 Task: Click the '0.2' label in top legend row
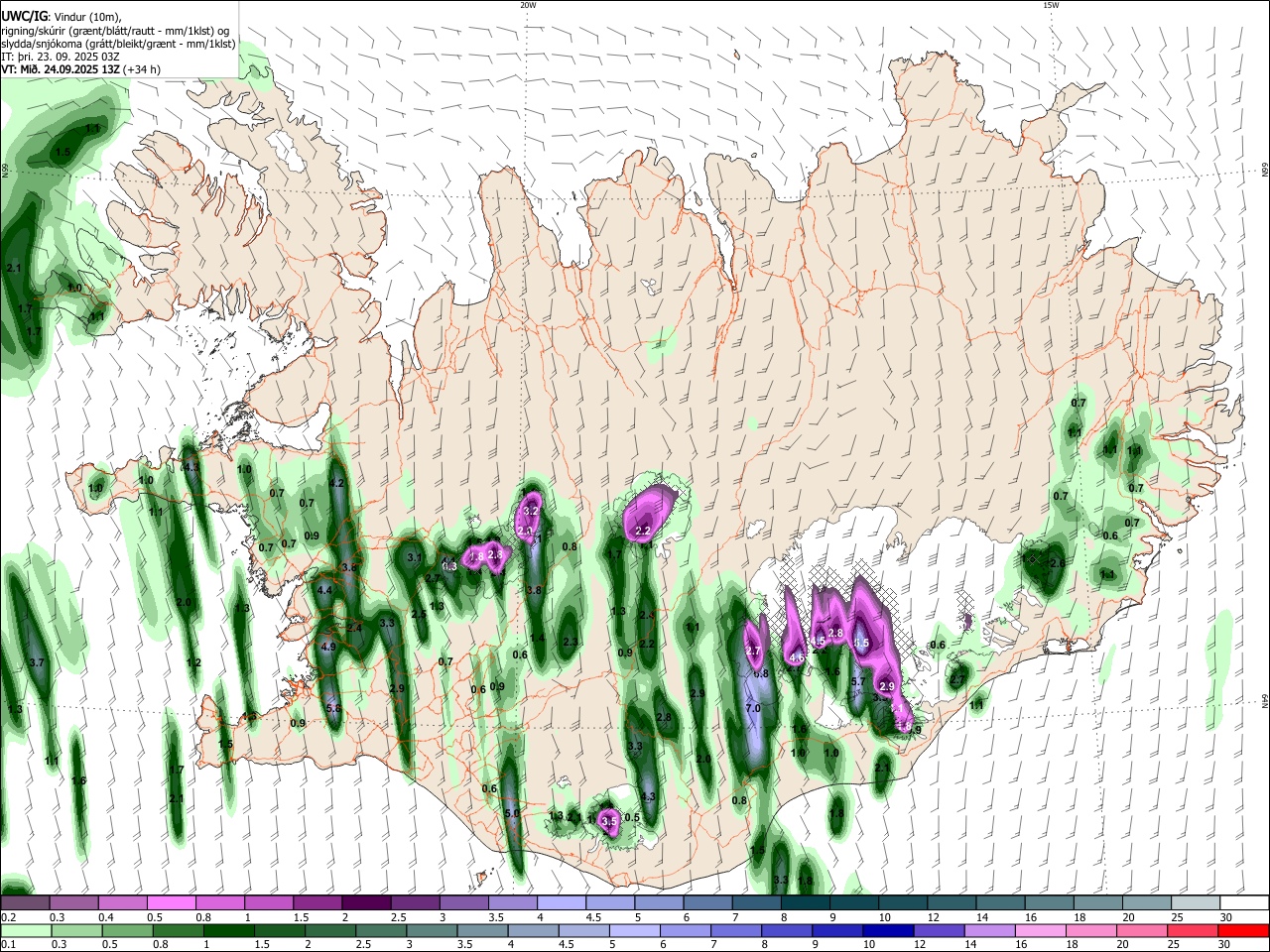(x=7, y=916)
